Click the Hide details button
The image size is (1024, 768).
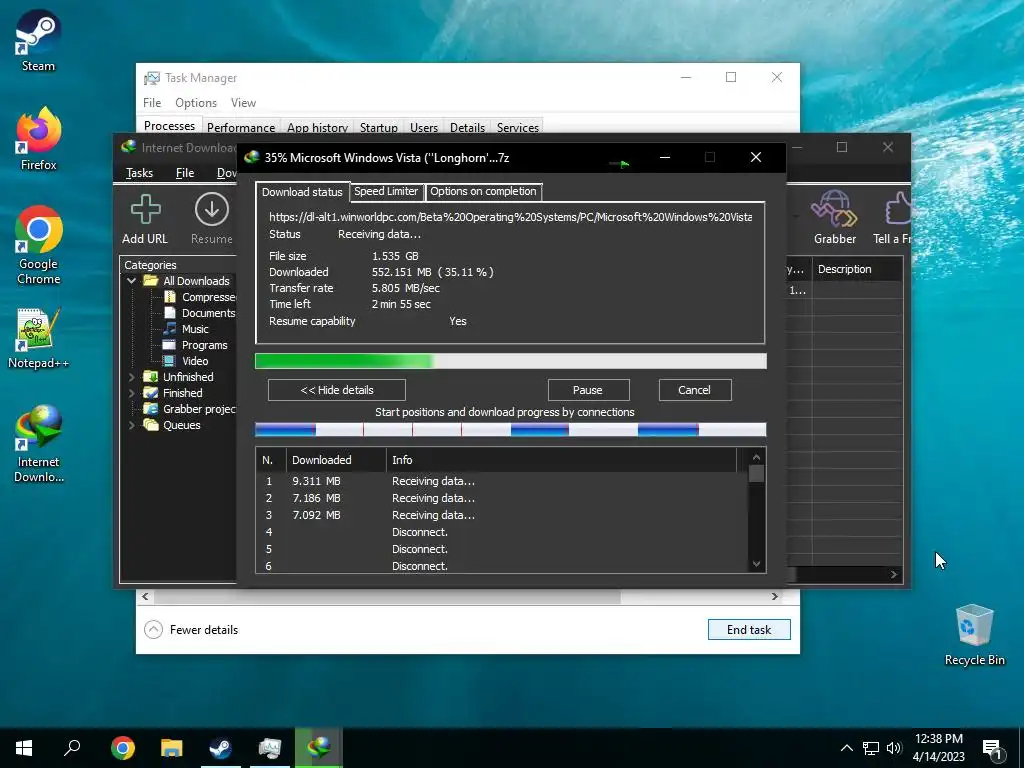[x=337, y=390]
